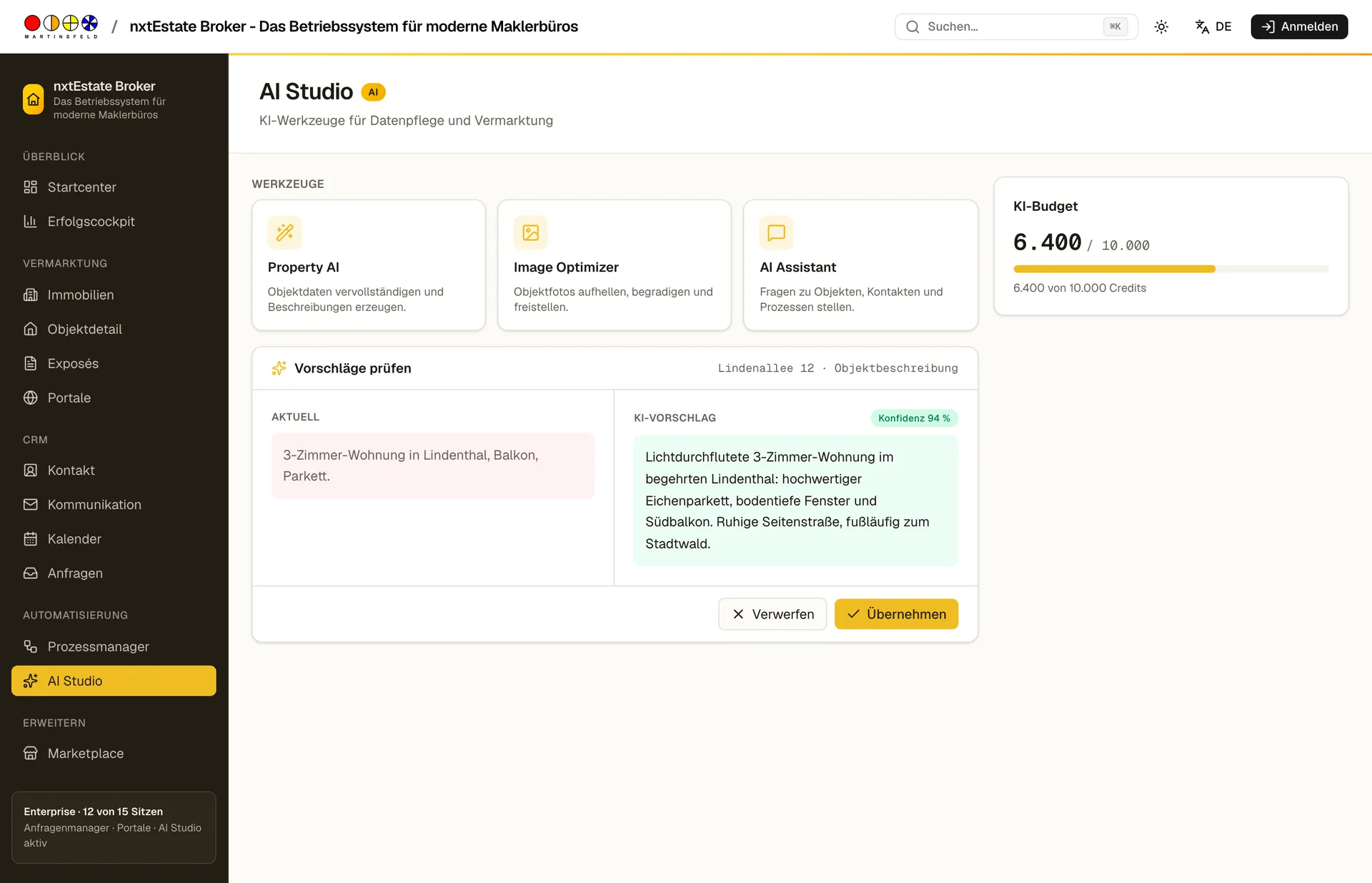The image size is (1372, 883).
Task: Go to Erfolgscockpit menu item
Action: [x=114, y=221]
